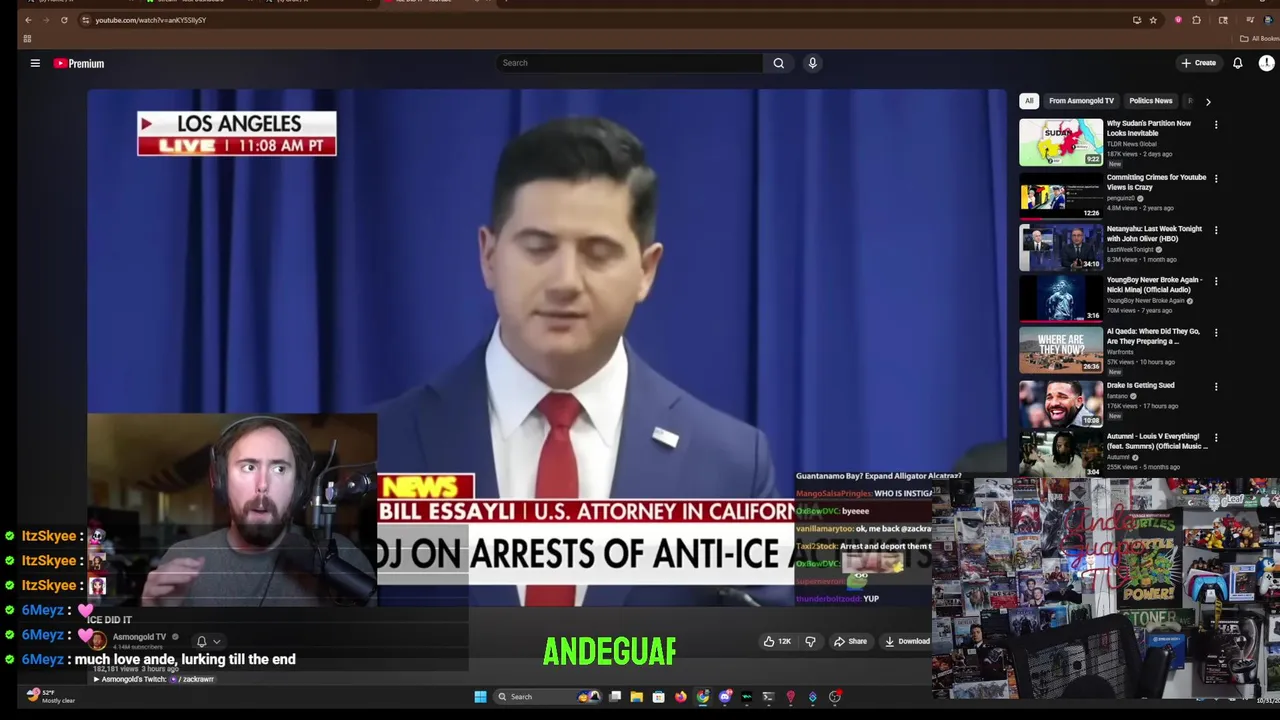Screen dimensions: 1280x720
Task: Open more options for the Al Qaeda video
Action: [x=1216, y=333]
